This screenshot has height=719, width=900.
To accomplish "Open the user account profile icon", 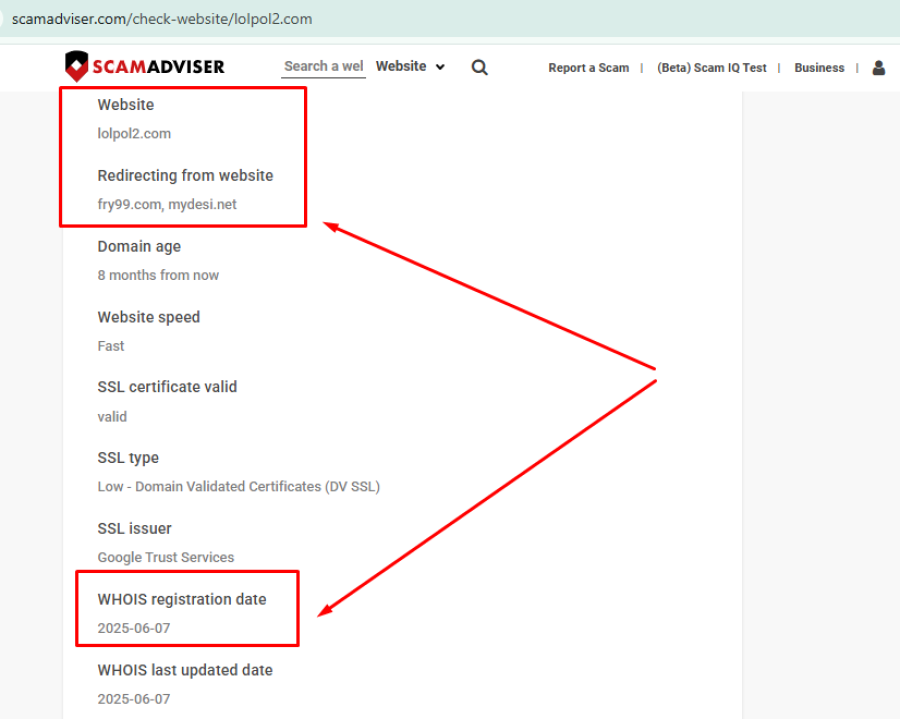I will click(x=878, y=68).
